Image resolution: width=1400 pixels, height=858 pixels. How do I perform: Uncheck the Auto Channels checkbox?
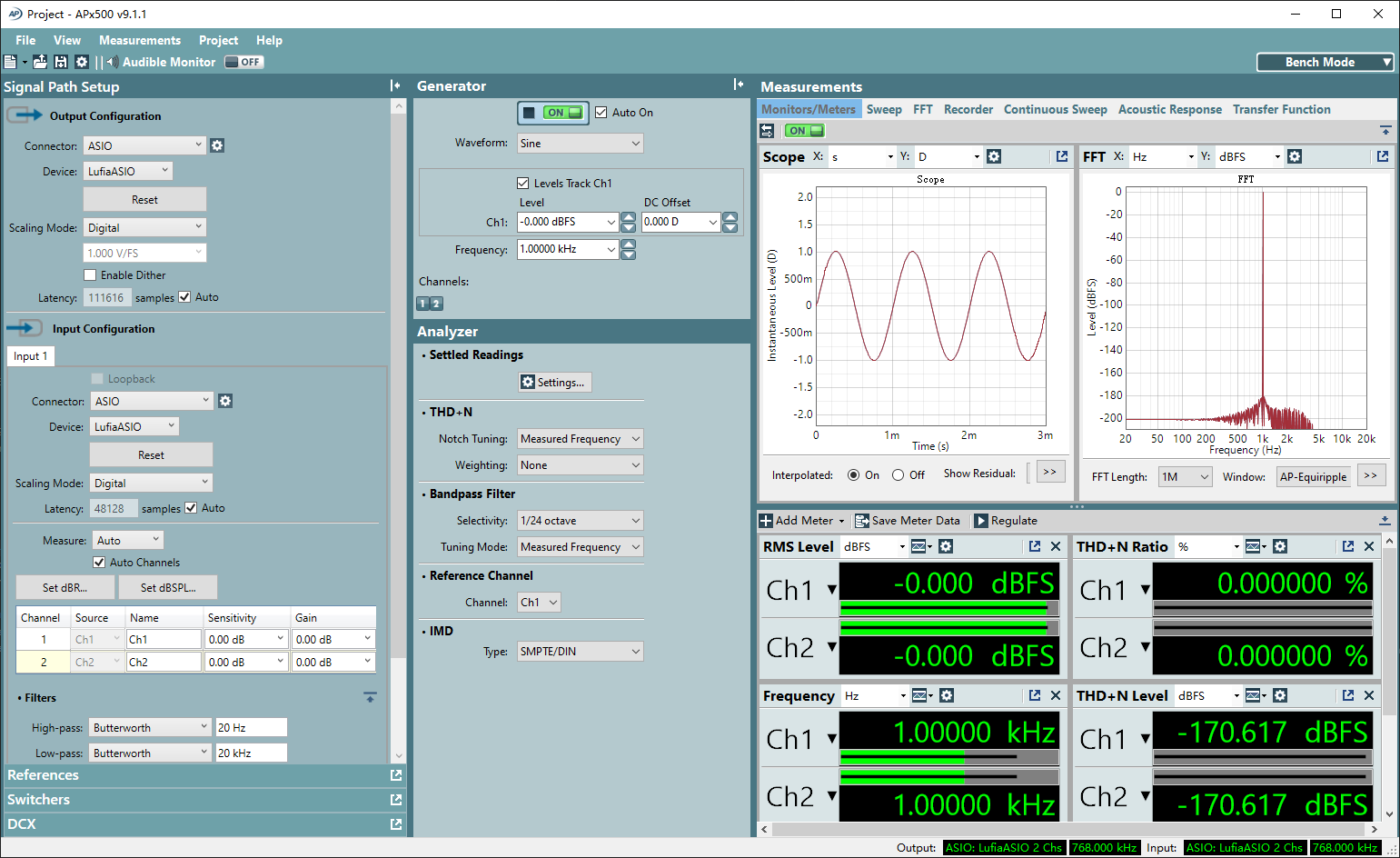point(99,563)
